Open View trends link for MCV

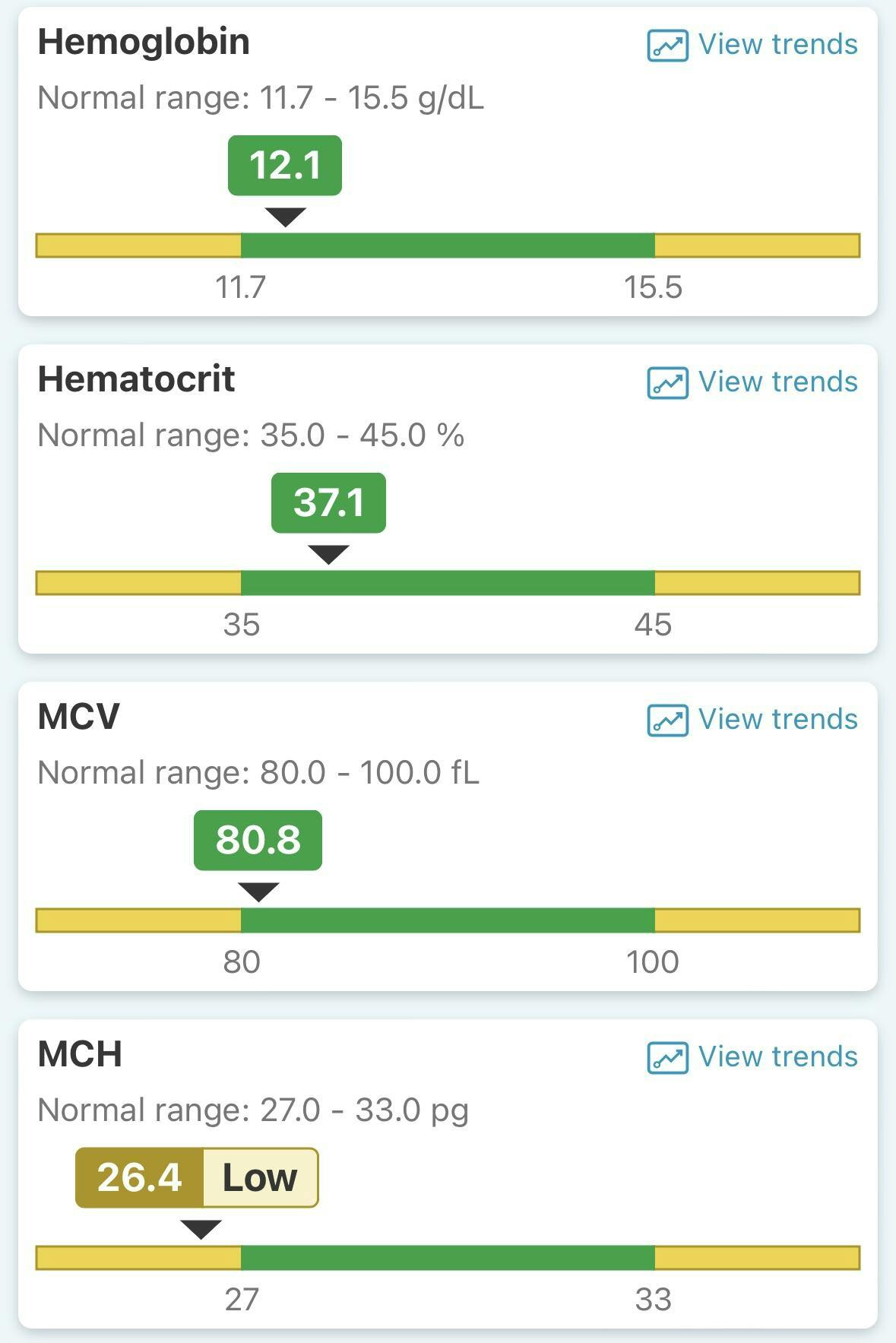(777, 720)
